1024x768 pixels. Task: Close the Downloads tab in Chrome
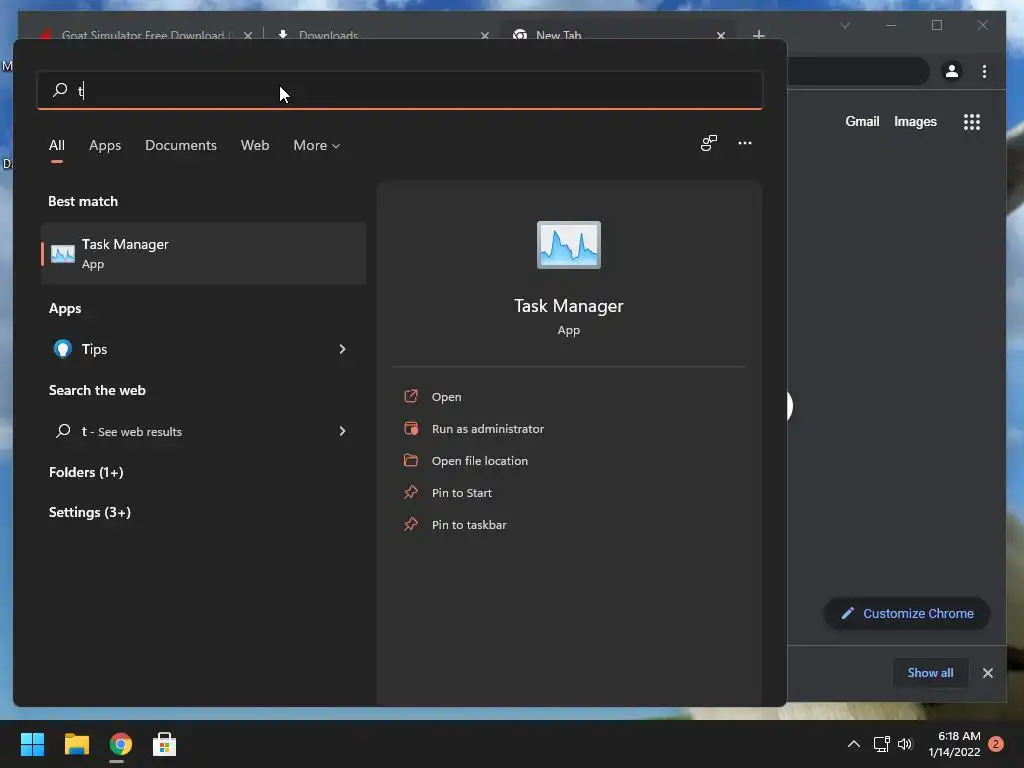click(x=485, y=35)
